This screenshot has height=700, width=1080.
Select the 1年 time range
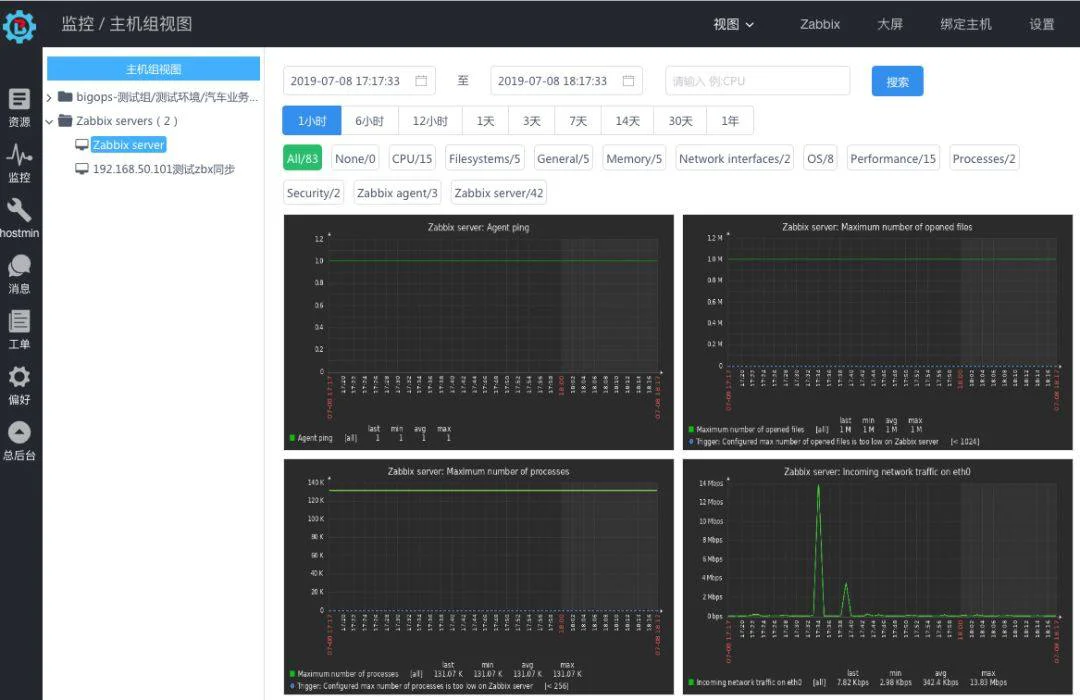(x=729, y=121)
